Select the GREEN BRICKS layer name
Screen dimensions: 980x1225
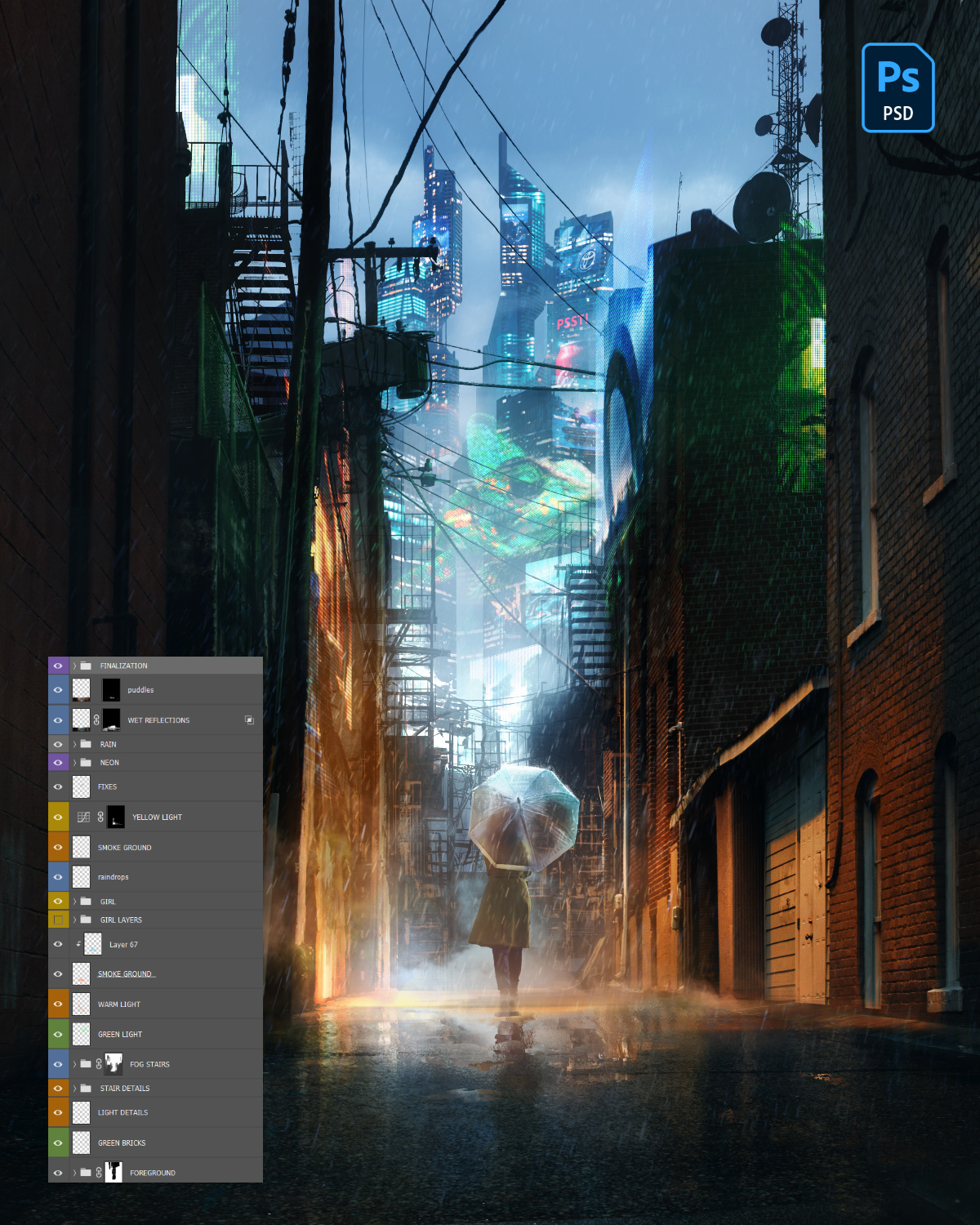click(x=122, y=1143)
